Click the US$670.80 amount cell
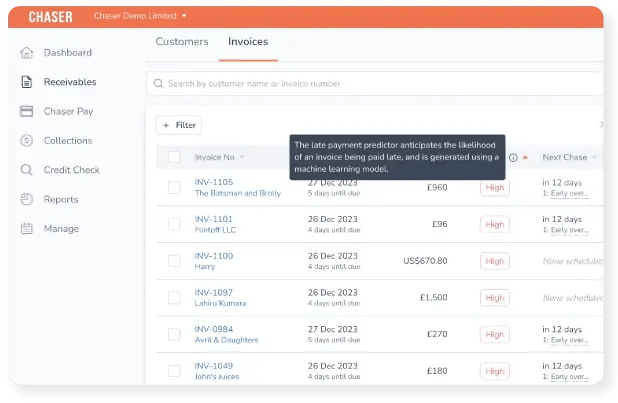This screenshot has height=403, width=618. click(425, 261)
